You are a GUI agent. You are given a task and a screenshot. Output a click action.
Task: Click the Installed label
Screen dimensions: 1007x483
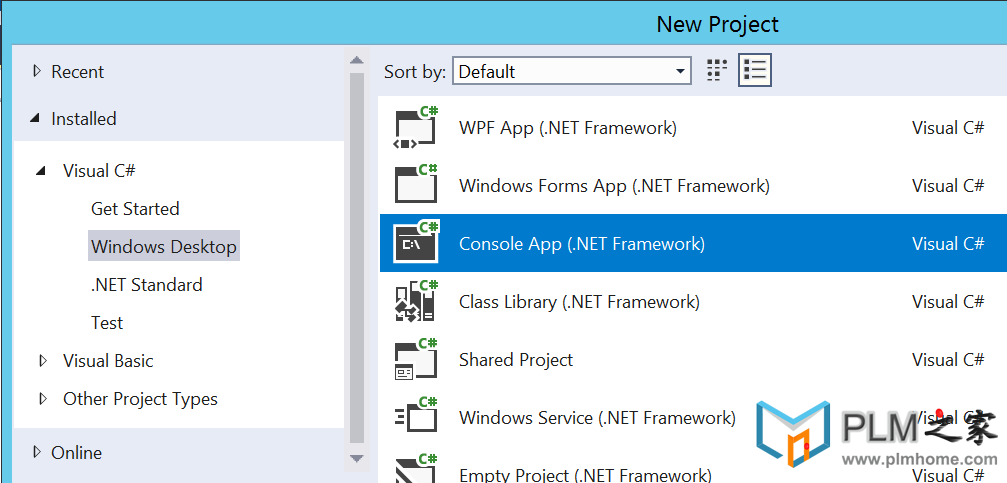(83, 119)
